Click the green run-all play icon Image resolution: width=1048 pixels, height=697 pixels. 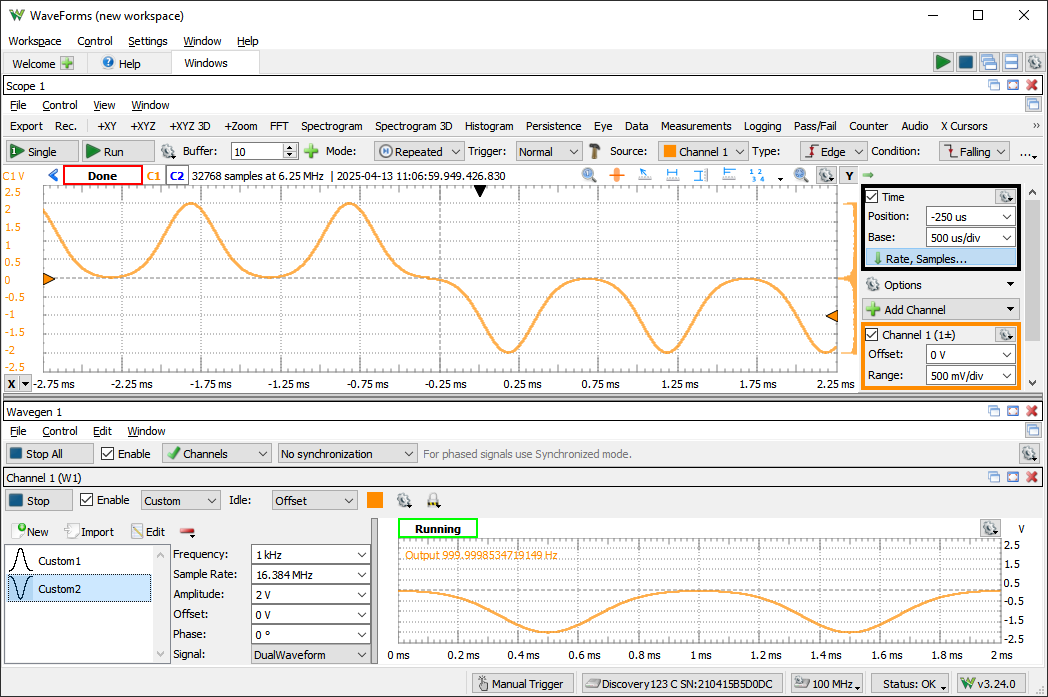point(943,63)
